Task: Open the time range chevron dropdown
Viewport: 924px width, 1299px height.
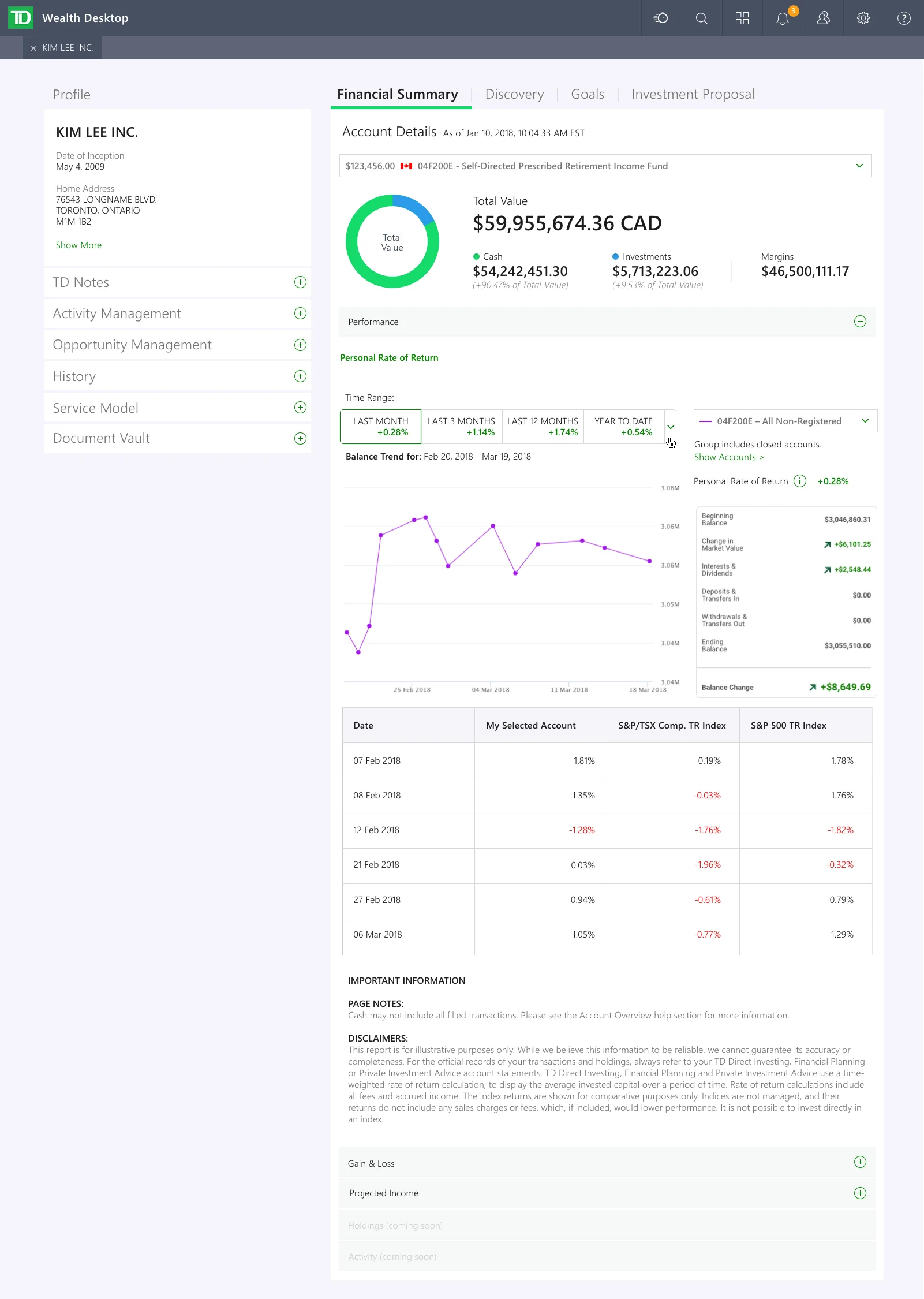Action: tap(671, 427)
